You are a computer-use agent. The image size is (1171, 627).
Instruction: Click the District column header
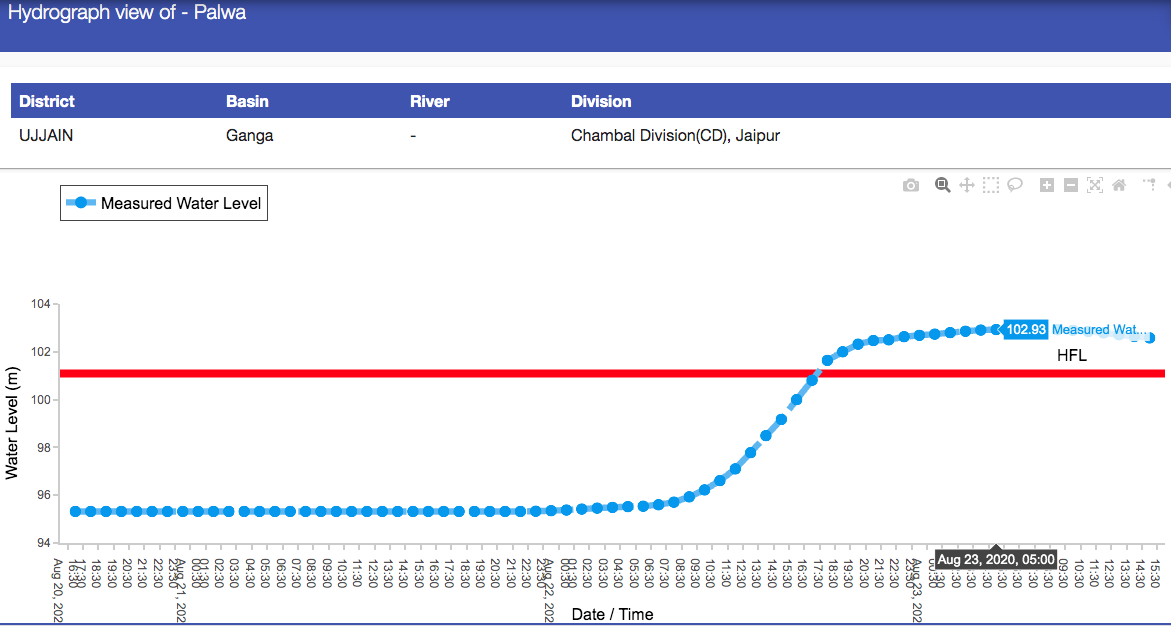pyautogui.click(x=47, y=101)
